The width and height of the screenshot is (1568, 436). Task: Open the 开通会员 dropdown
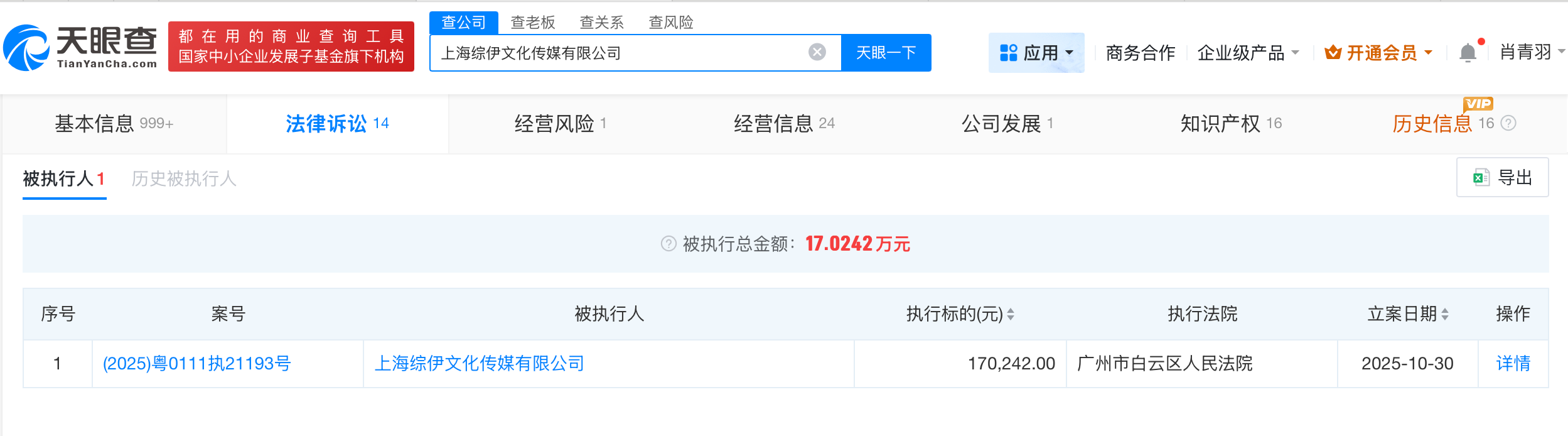click(1378, 53)
